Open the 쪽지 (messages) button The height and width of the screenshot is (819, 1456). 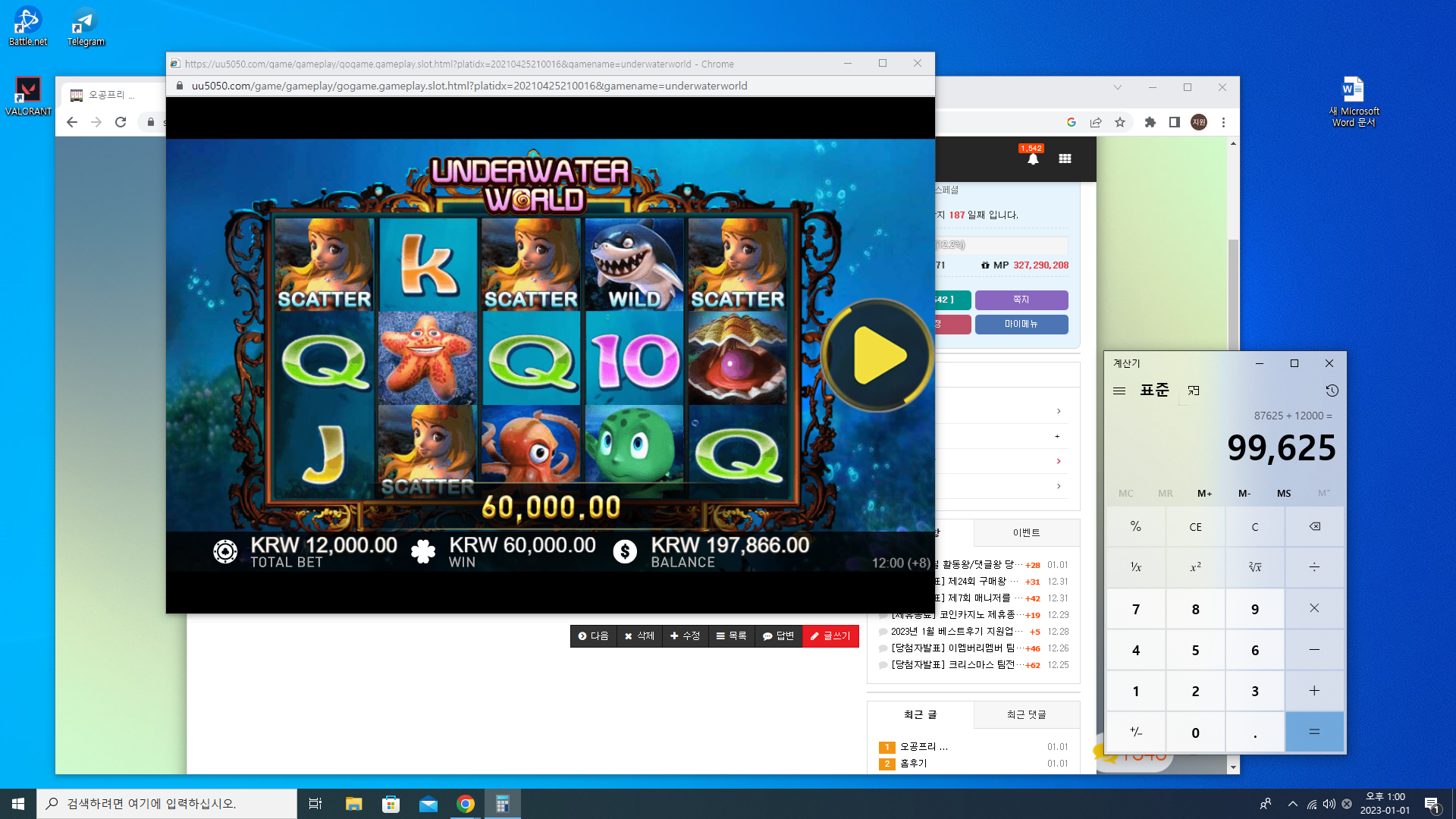click(1021, 300)
